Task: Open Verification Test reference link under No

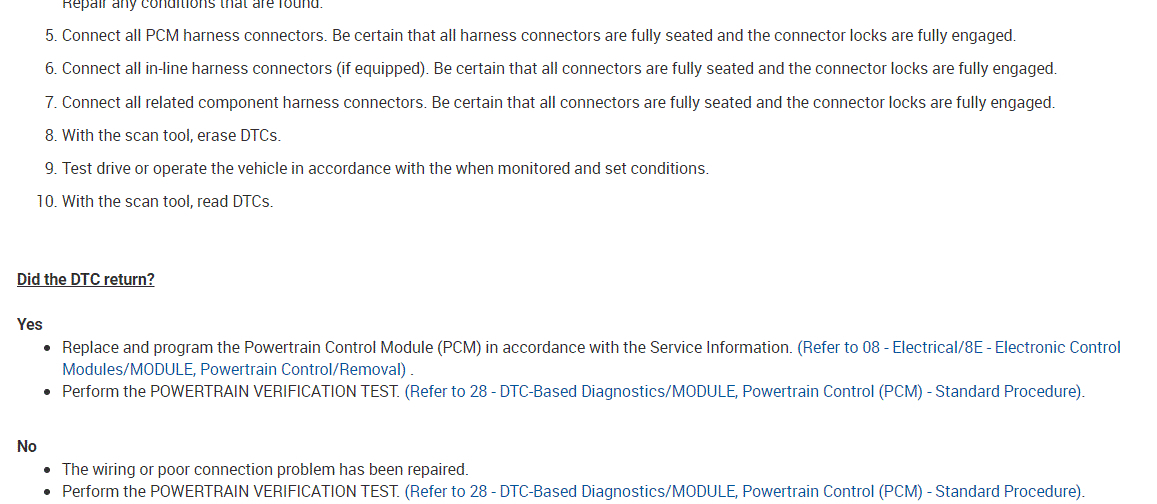Action: (744, 491)
